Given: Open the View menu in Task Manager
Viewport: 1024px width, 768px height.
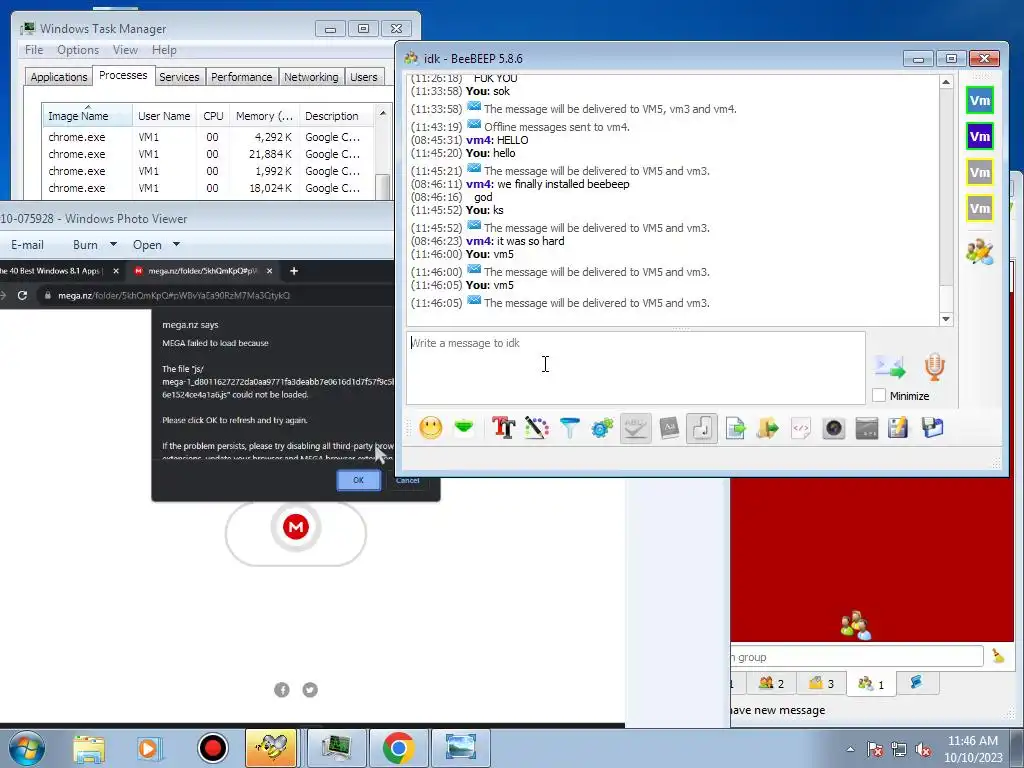Looking at the screenshot, I should coord(125,50).
